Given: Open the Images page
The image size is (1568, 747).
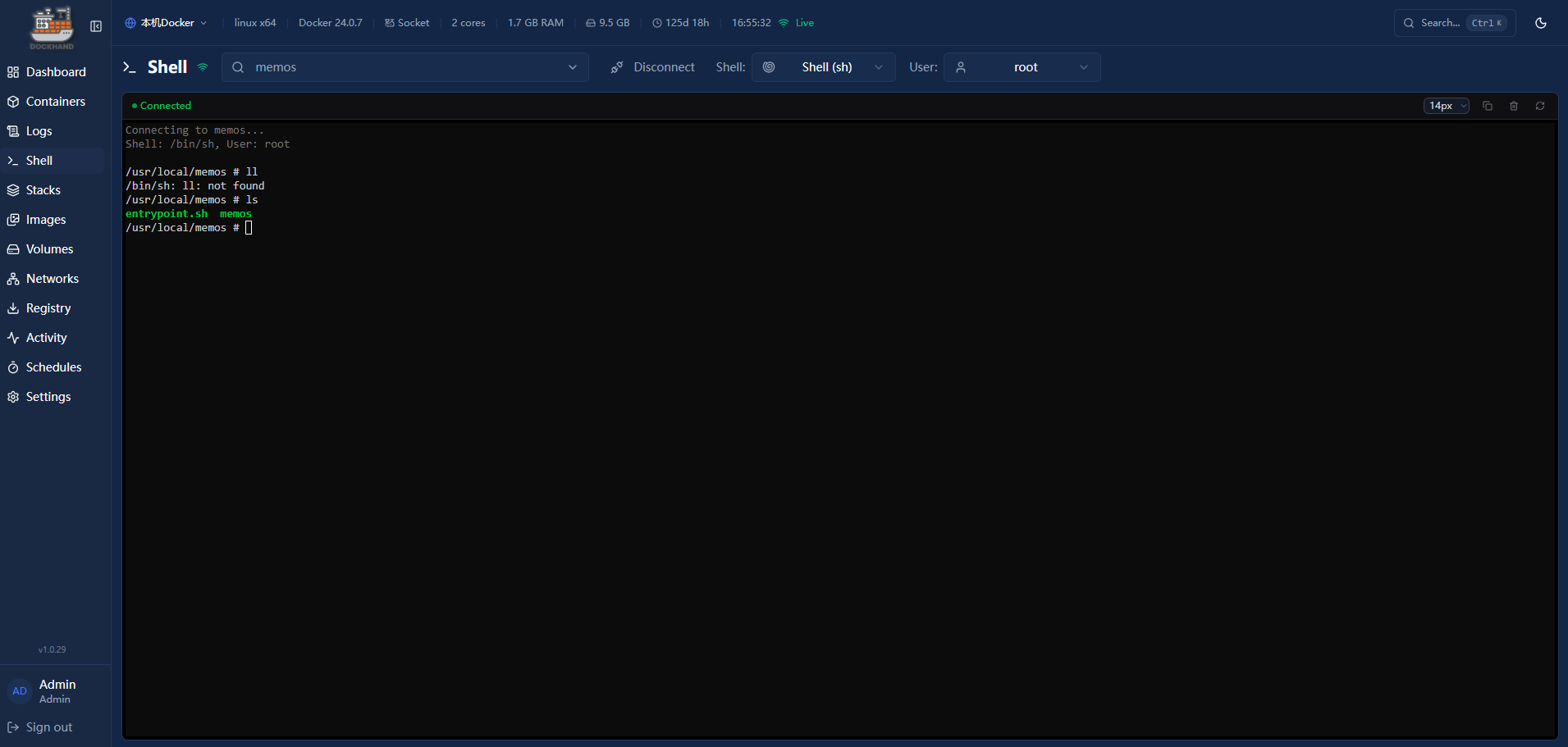Looking at the screenshot, I should click(x=54, y=220).
